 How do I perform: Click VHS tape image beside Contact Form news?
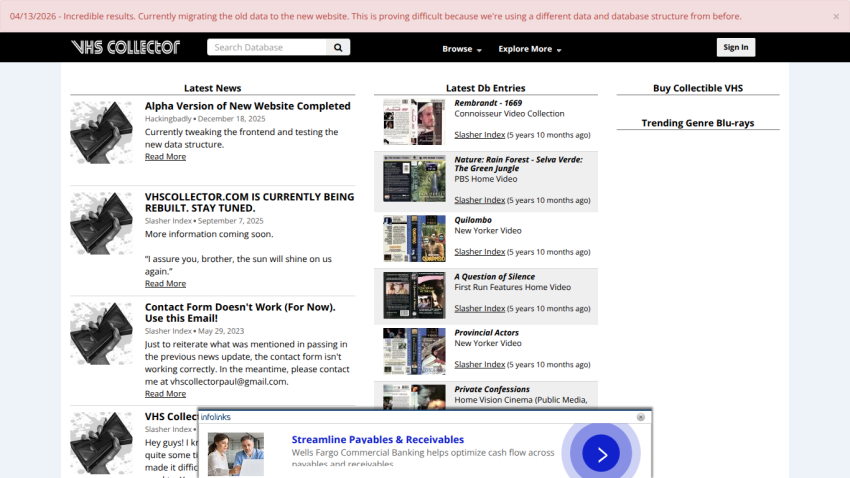tap(101, 333)
